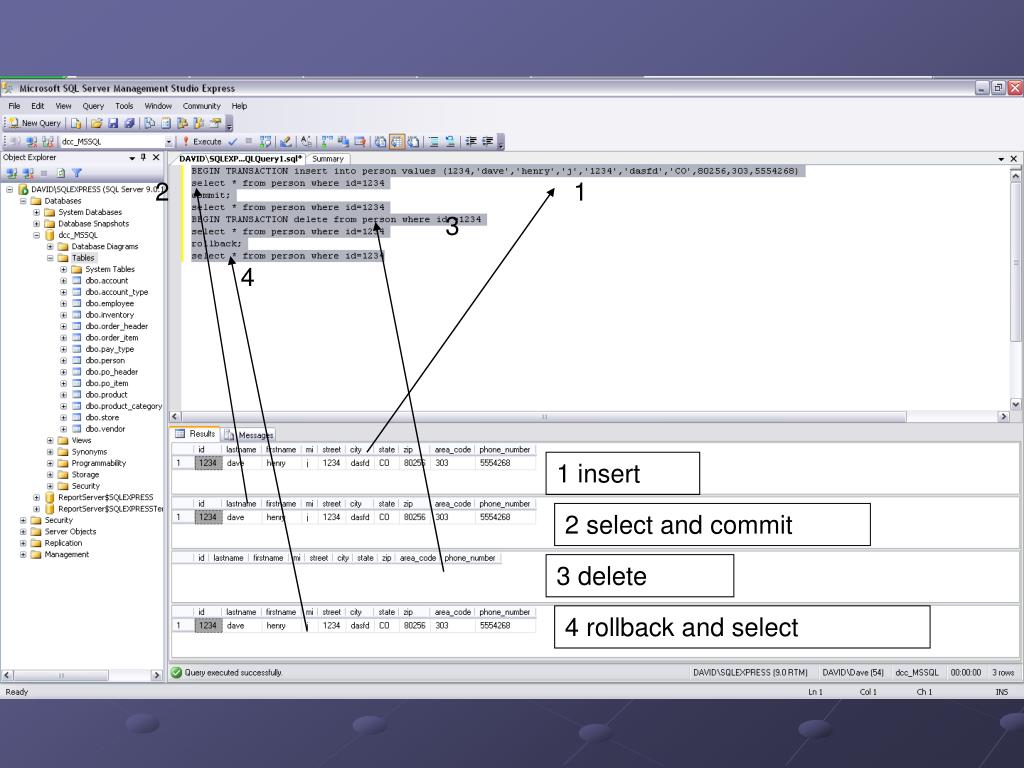Image resolution: width=1024 pixels, height=768 pixels.
Task: Open Design Query in Editor icon
Action: [x=285, y=141]
